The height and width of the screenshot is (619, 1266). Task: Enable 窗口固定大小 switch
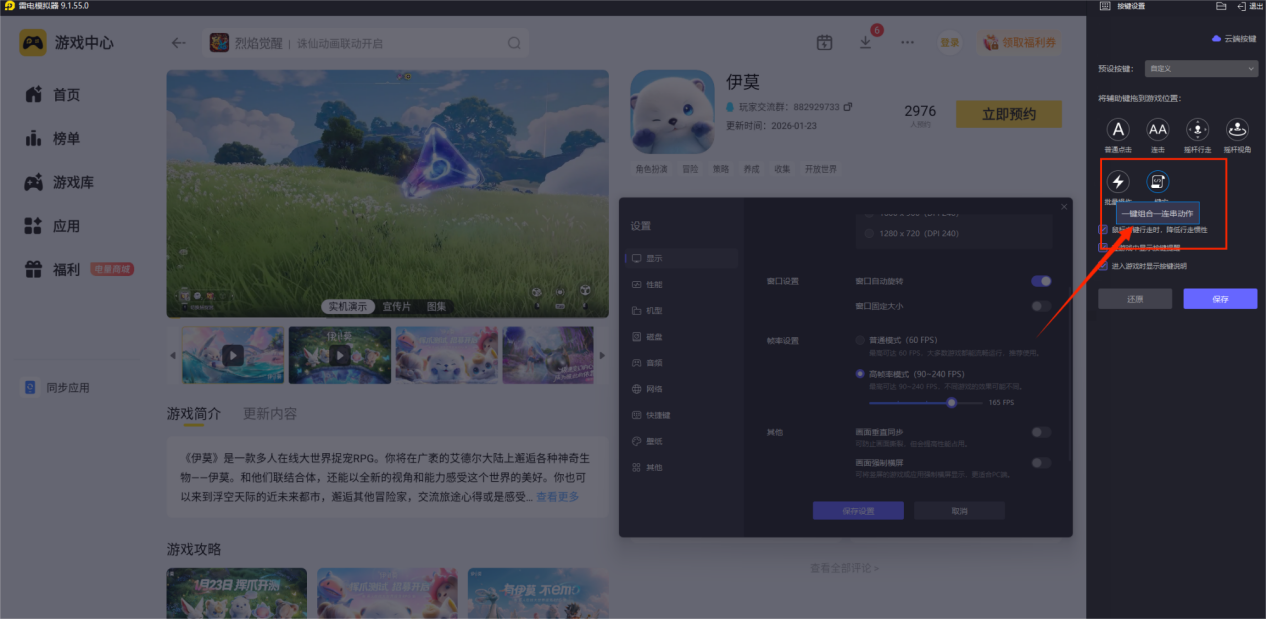click(1041, 306)
